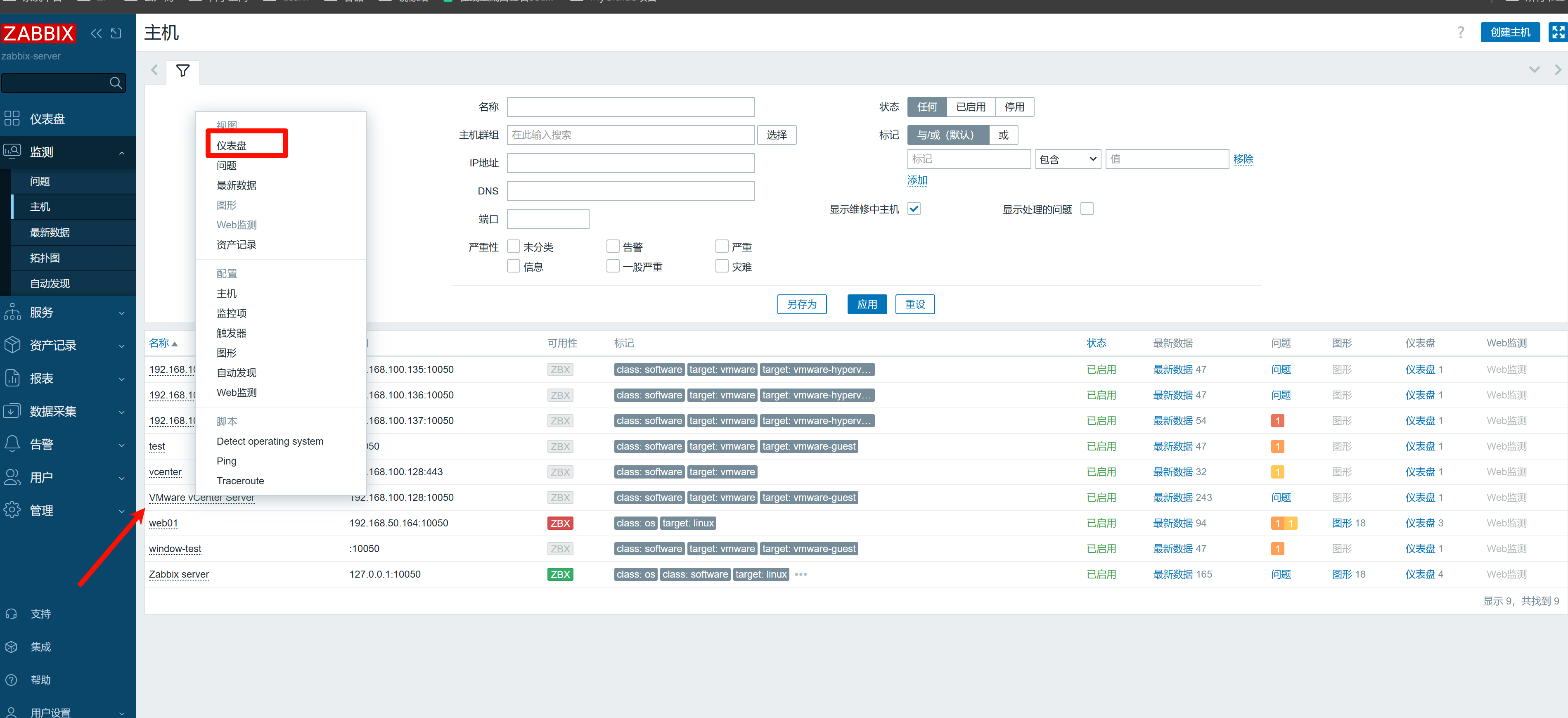1568x718 pixels.
Task: Open the filter tabs chevron-down list
Action: click(x=1534, y=70)
